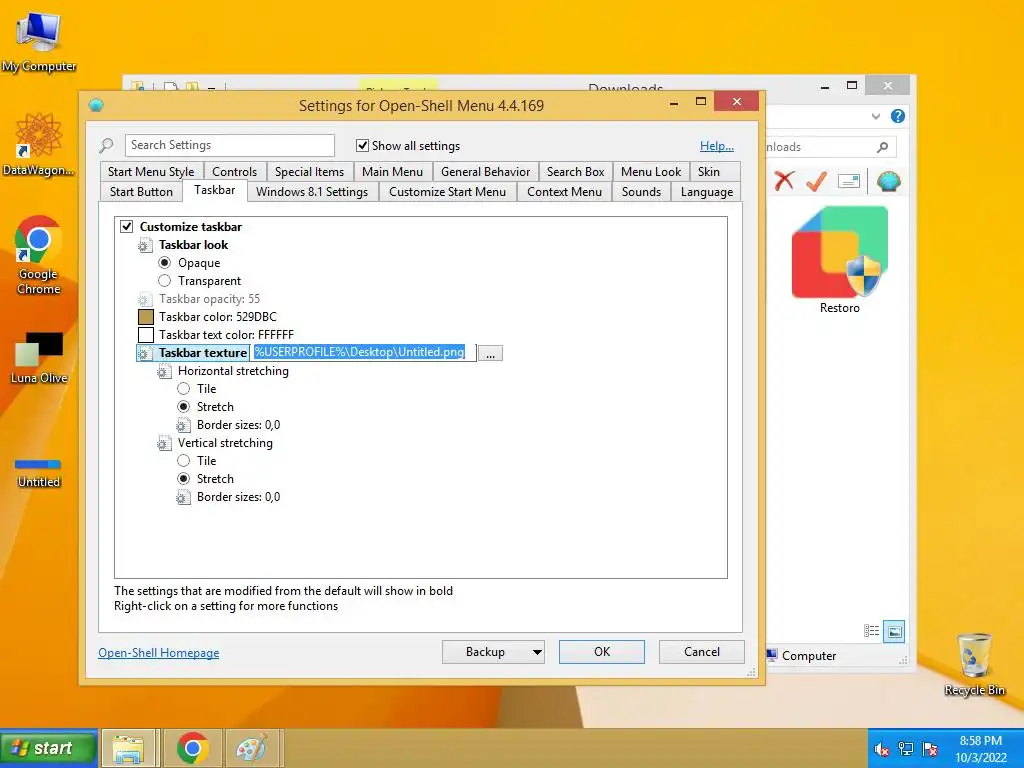Click the search icon in Downloads search box
Viewport: 1024px width, 768px height.
[882, 147]
